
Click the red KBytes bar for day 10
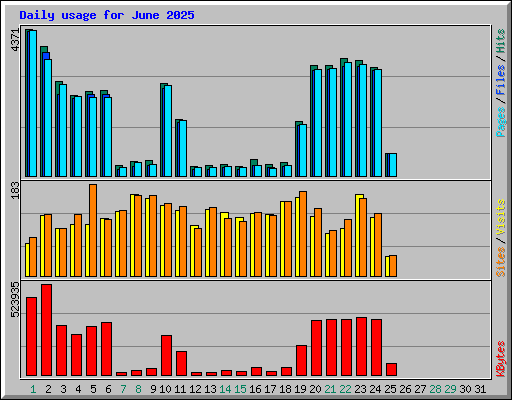tap(166, 355)
